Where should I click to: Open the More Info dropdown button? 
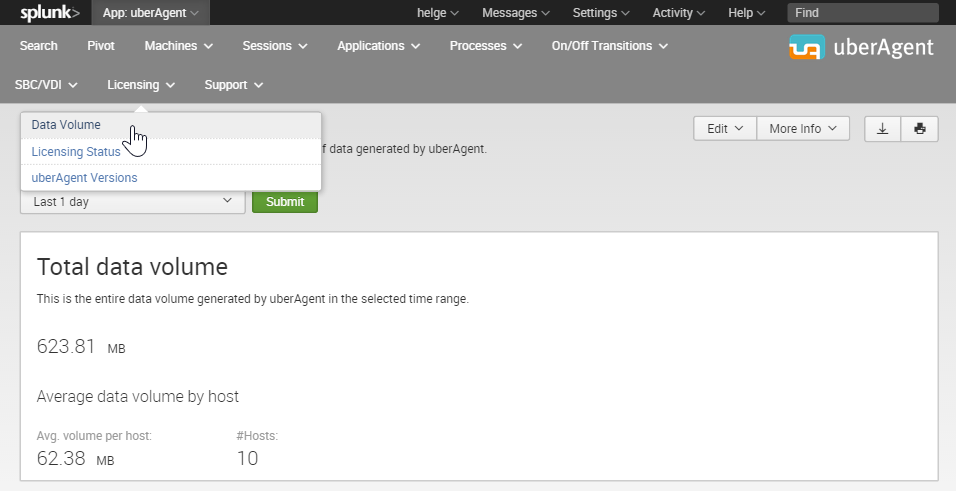coord(802,129)
